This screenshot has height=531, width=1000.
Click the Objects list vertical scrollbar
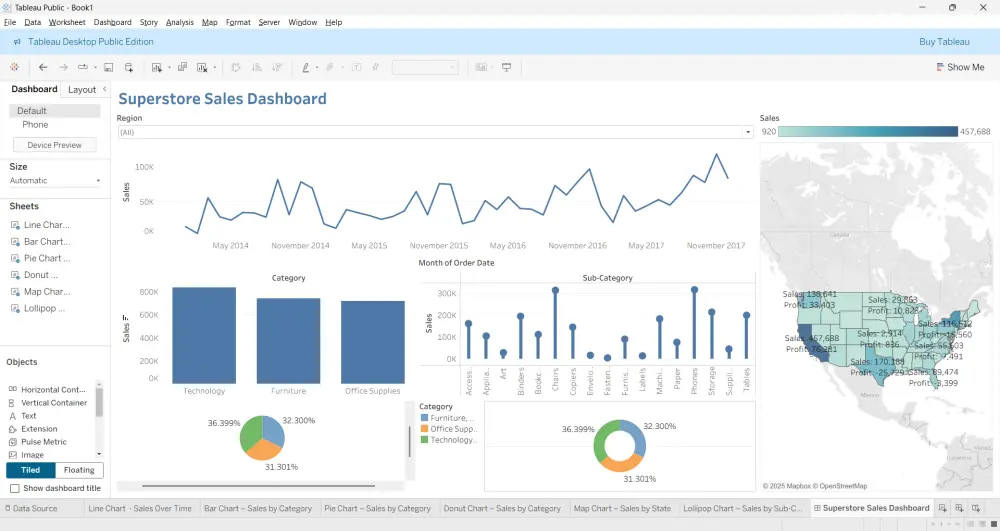[99, 402]
